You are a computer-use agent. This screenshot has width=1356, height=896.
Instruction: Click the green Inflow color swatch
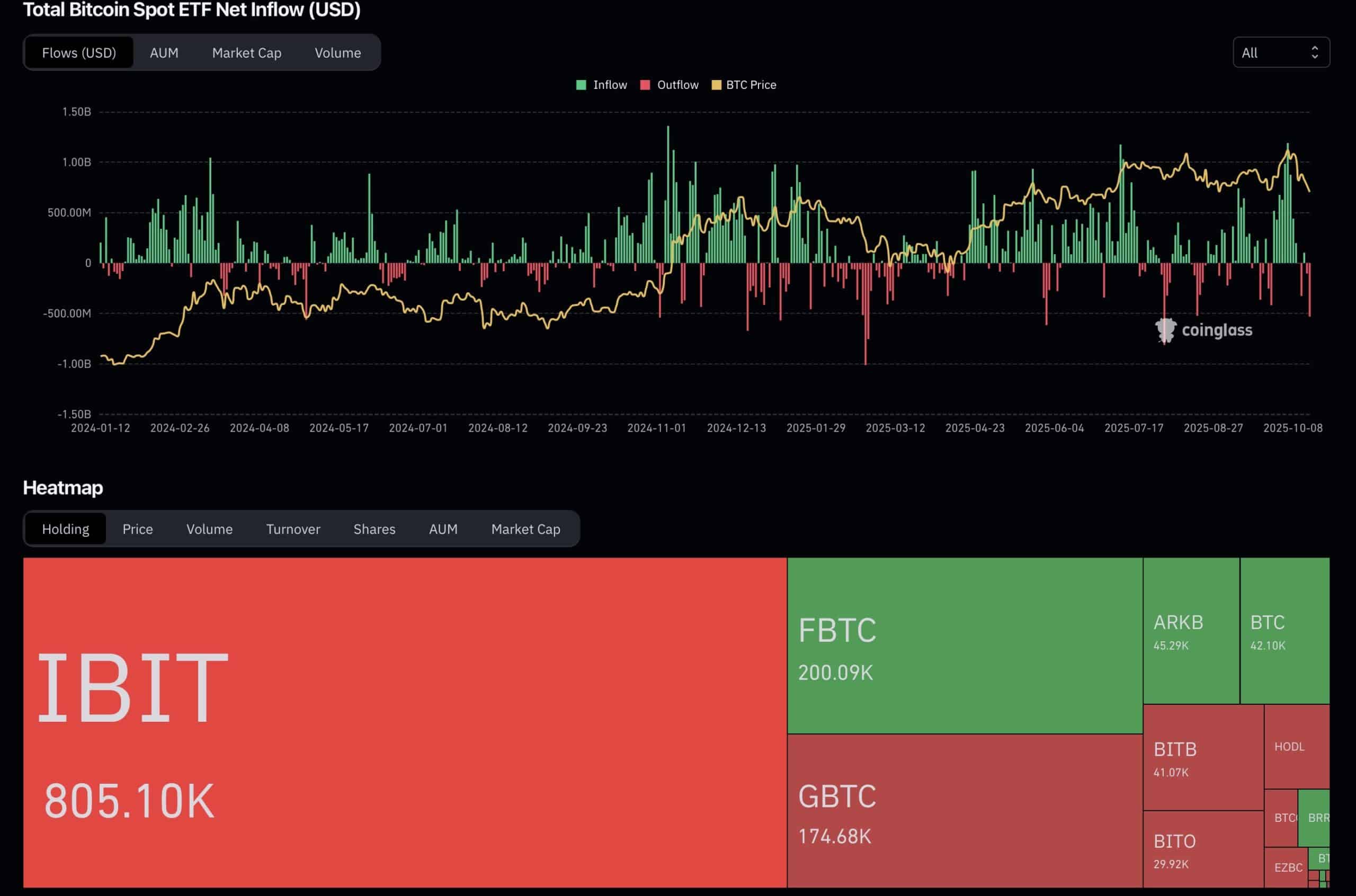click(x=581, y=85)
